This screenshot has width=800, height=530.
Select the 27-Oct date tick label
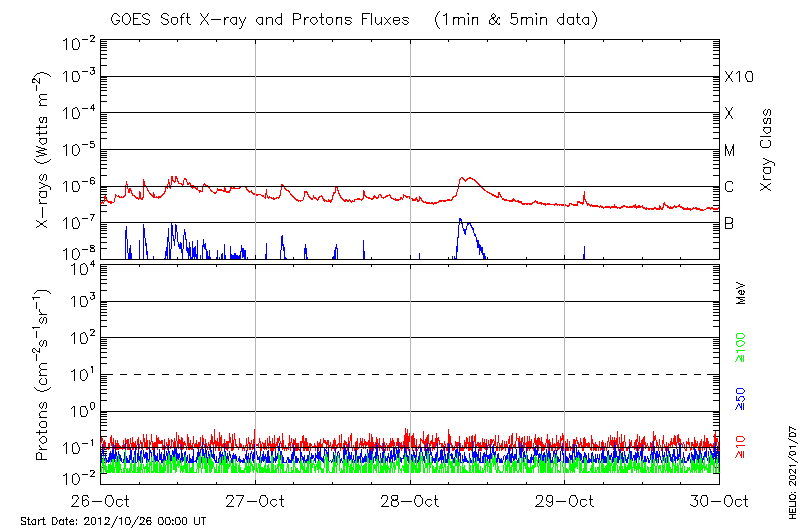tap(256, 501)
